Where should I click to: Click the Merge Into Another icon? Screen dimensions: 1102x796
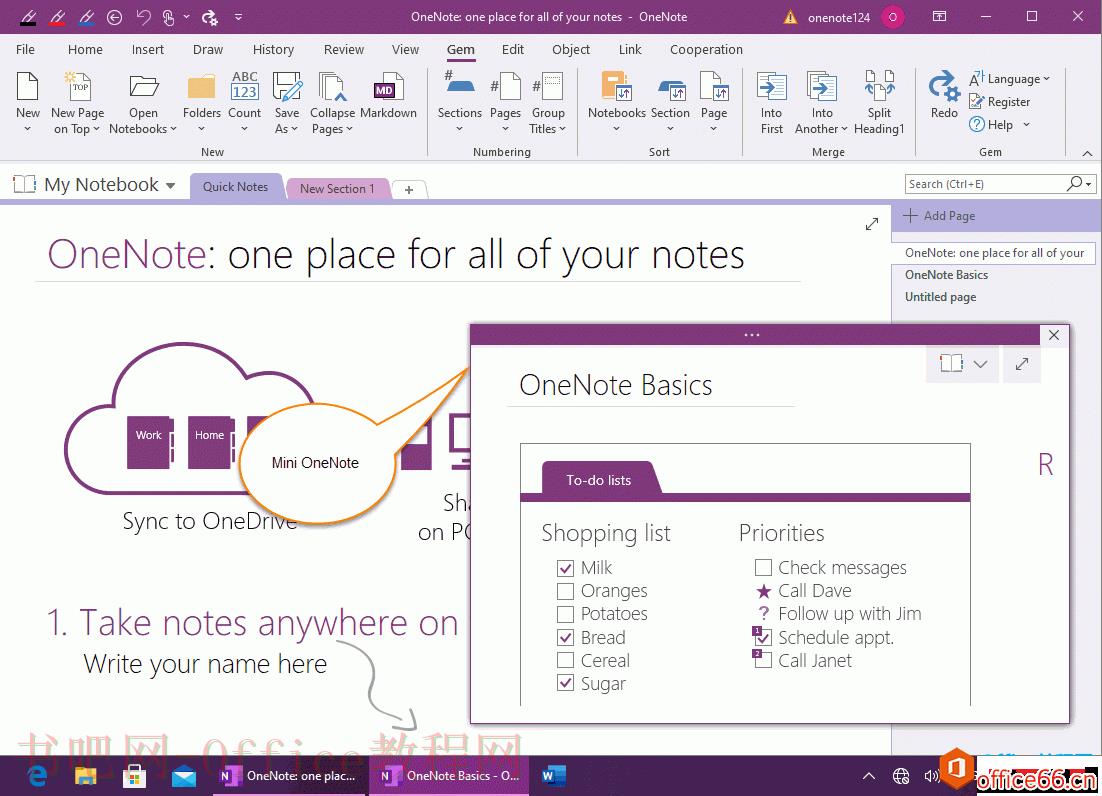point(821,86)
